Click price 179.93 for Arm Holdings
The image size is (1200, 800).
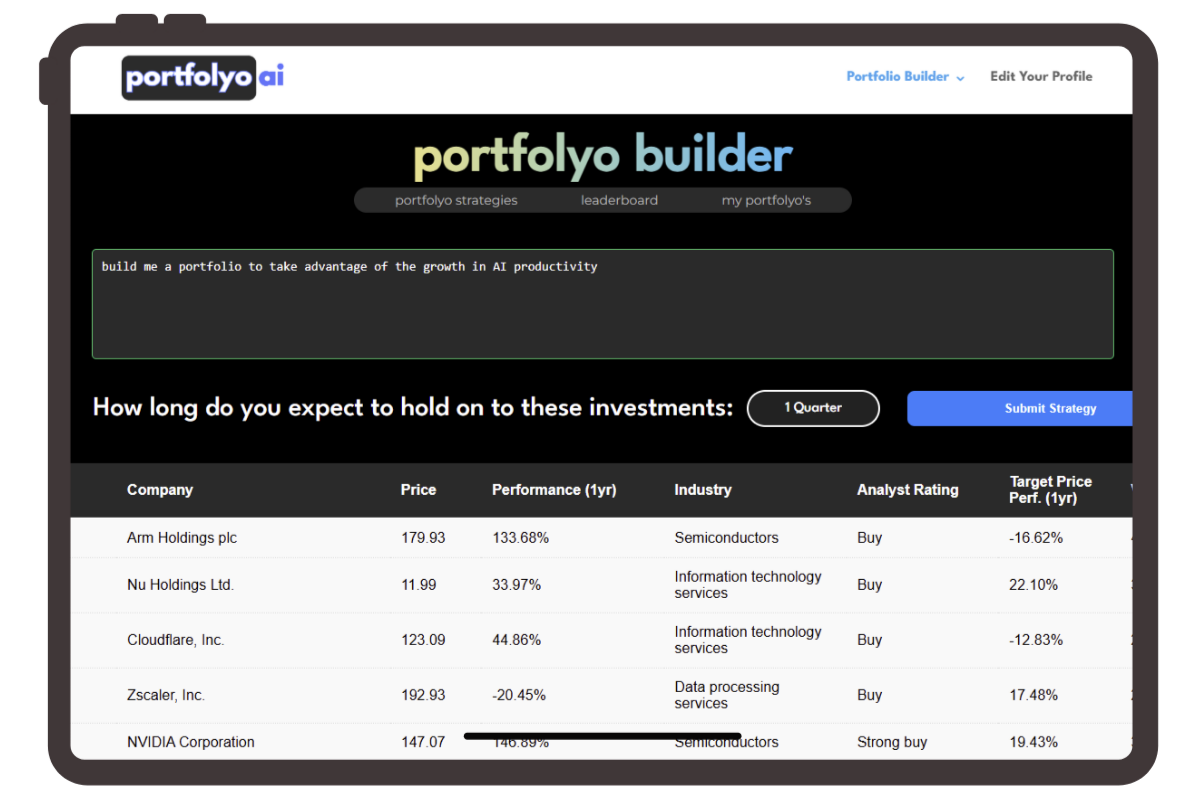coord(423,538)
